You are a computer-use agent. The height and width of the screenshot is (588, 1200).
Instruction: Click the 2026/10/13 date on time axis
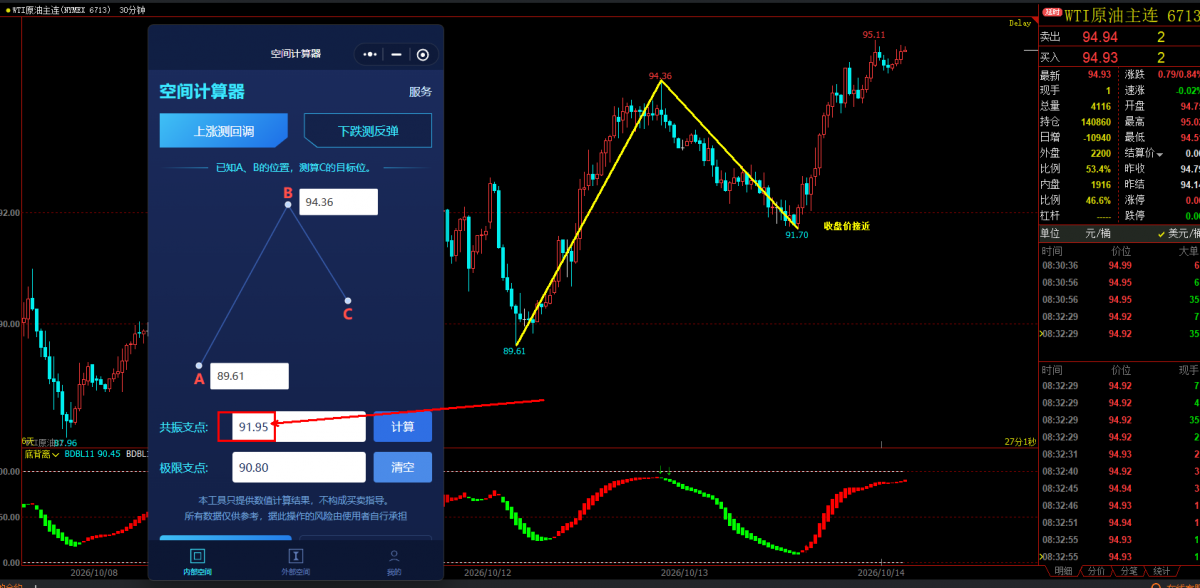click(x=684, y=573)
